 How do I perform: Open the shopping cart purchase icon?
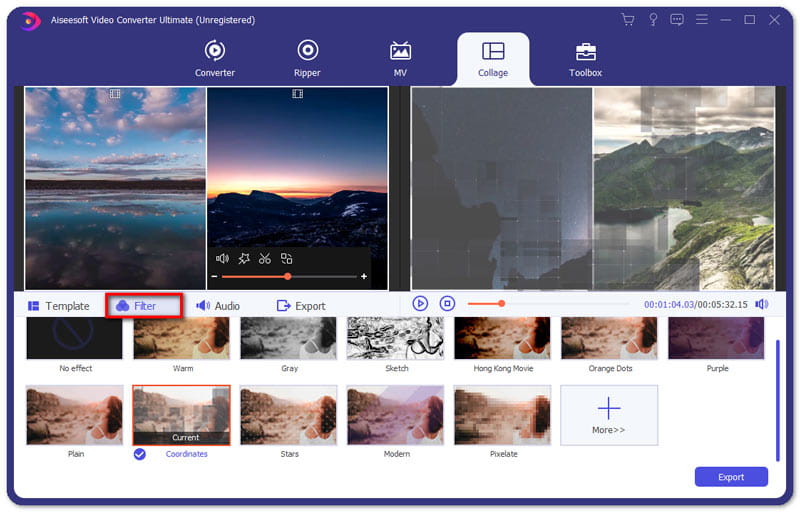[x=628, y=20]
